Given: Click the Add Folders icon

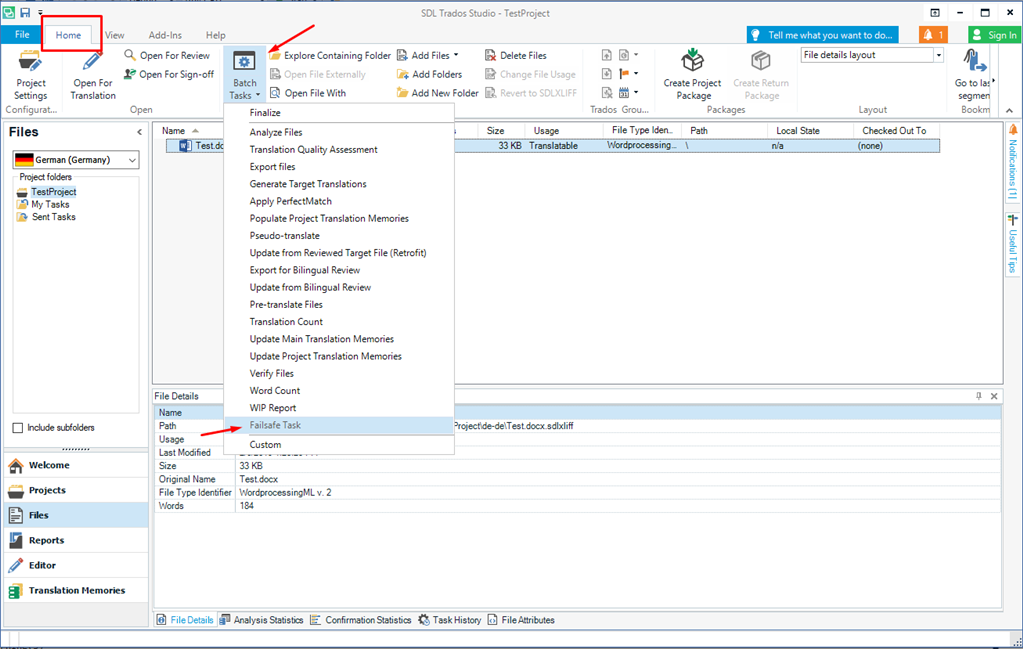Looking at the screenshot, I should pyautogui.click(x=403, y=74).
